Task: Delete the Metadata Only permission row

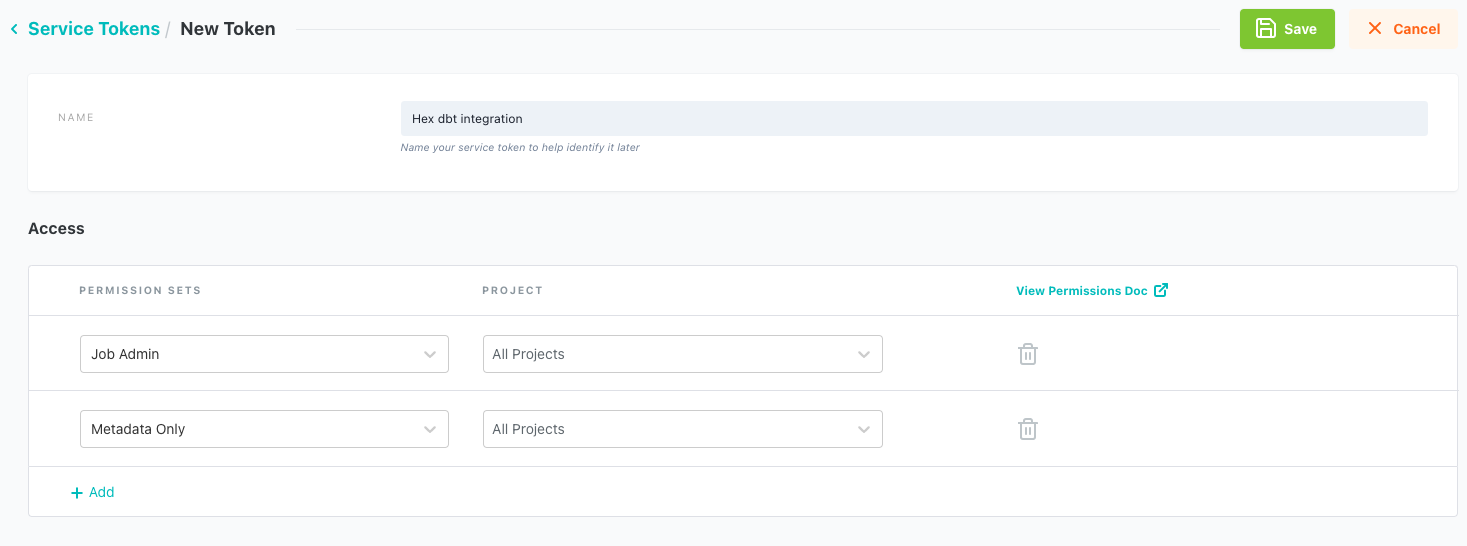Action: [1027, 429]
